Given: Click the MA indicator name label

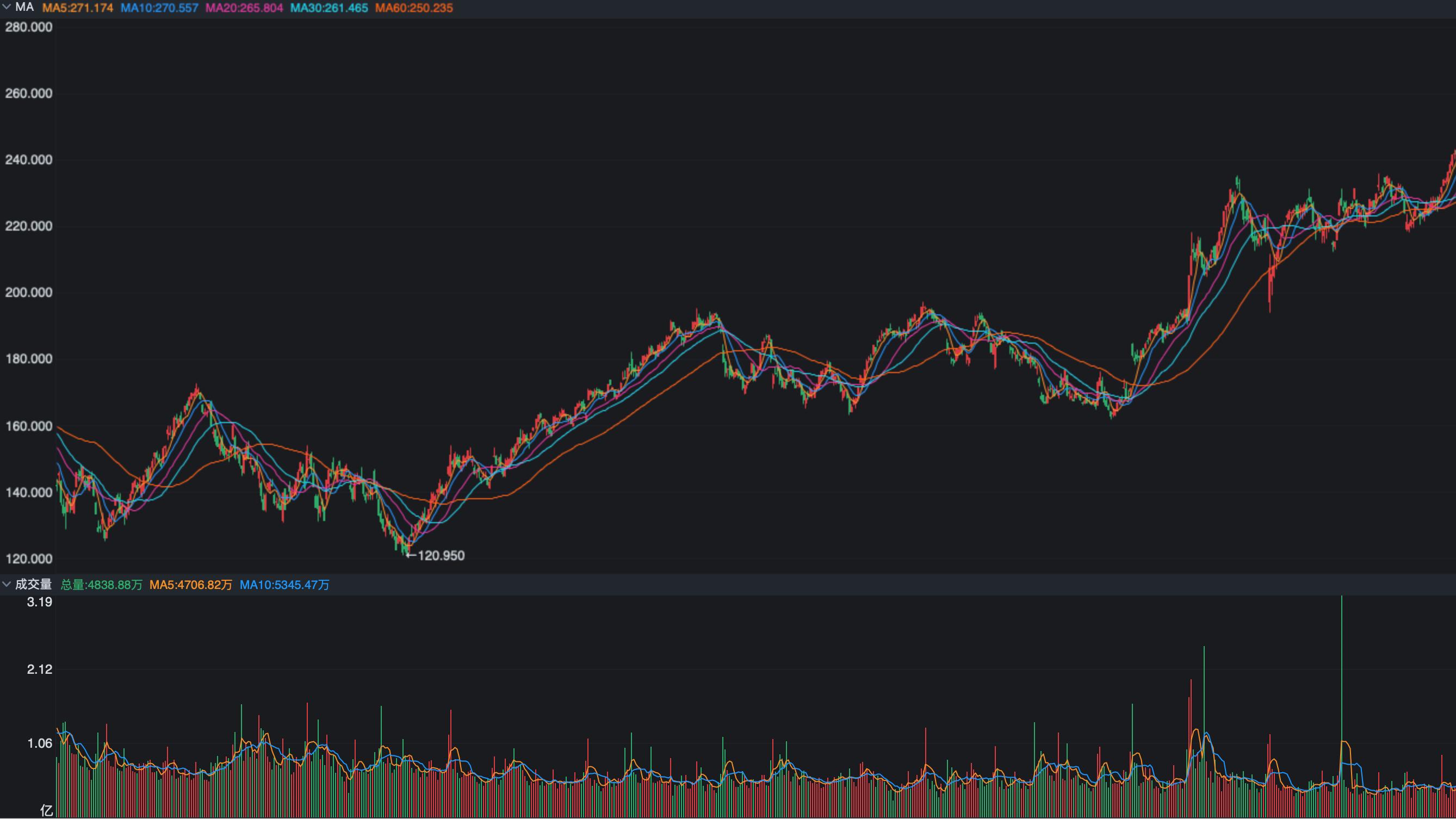Looking at the screenshot, I should tap(24, 8).
